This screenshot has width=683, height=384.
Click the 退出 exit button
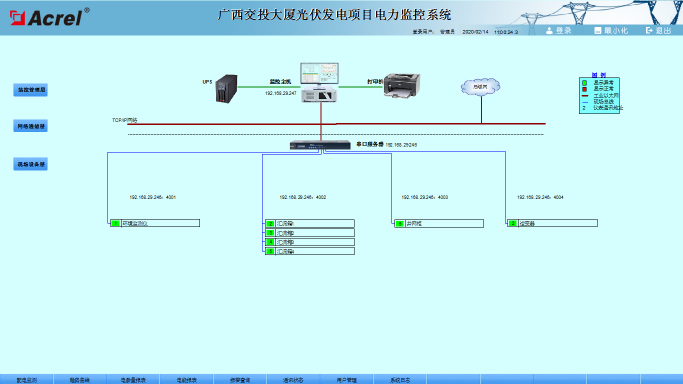658,30
